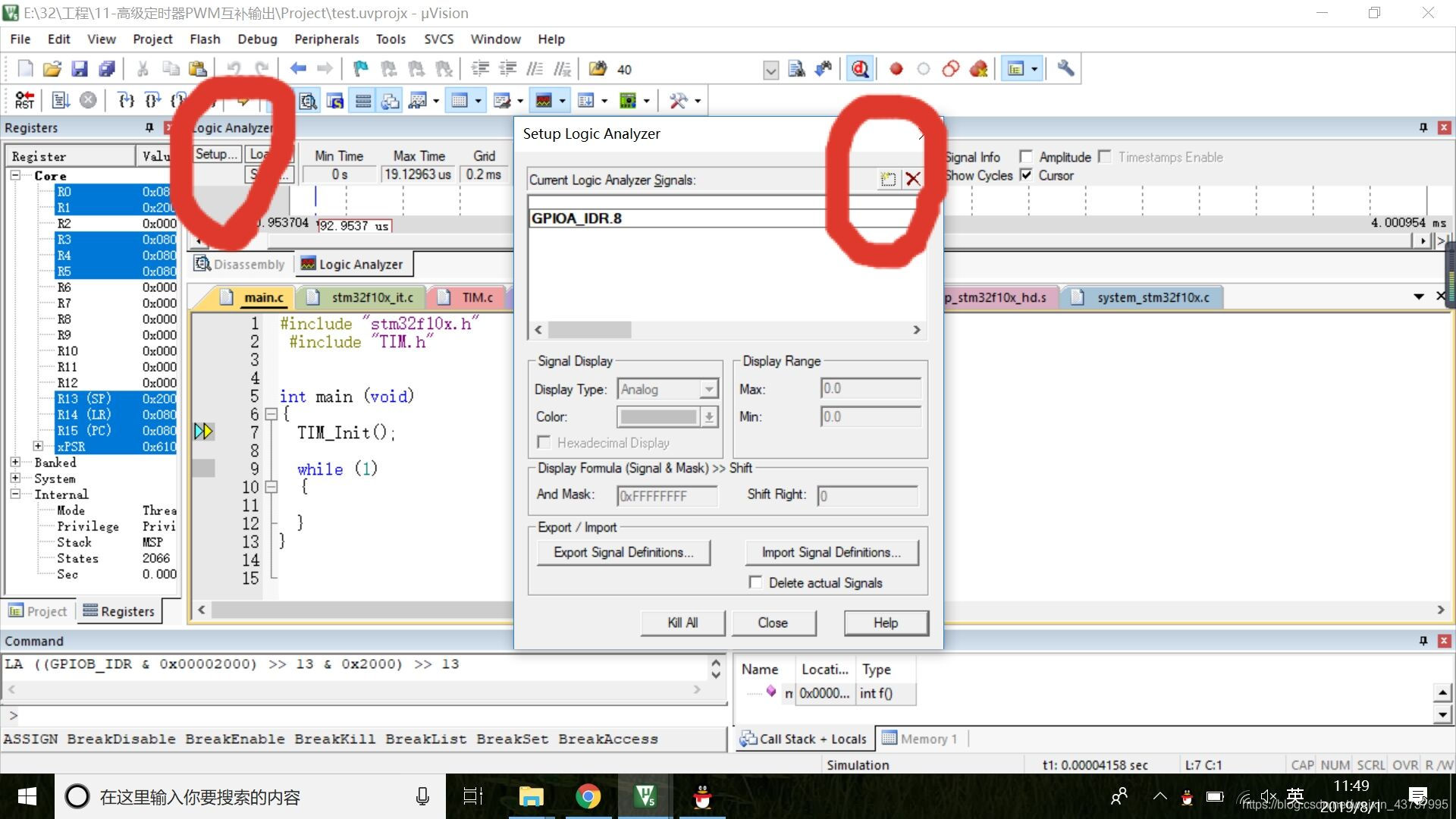The height and width of the screenshot is (819, 1456).
Task: Open the Debug menu
Action: [x=255, y=39]
